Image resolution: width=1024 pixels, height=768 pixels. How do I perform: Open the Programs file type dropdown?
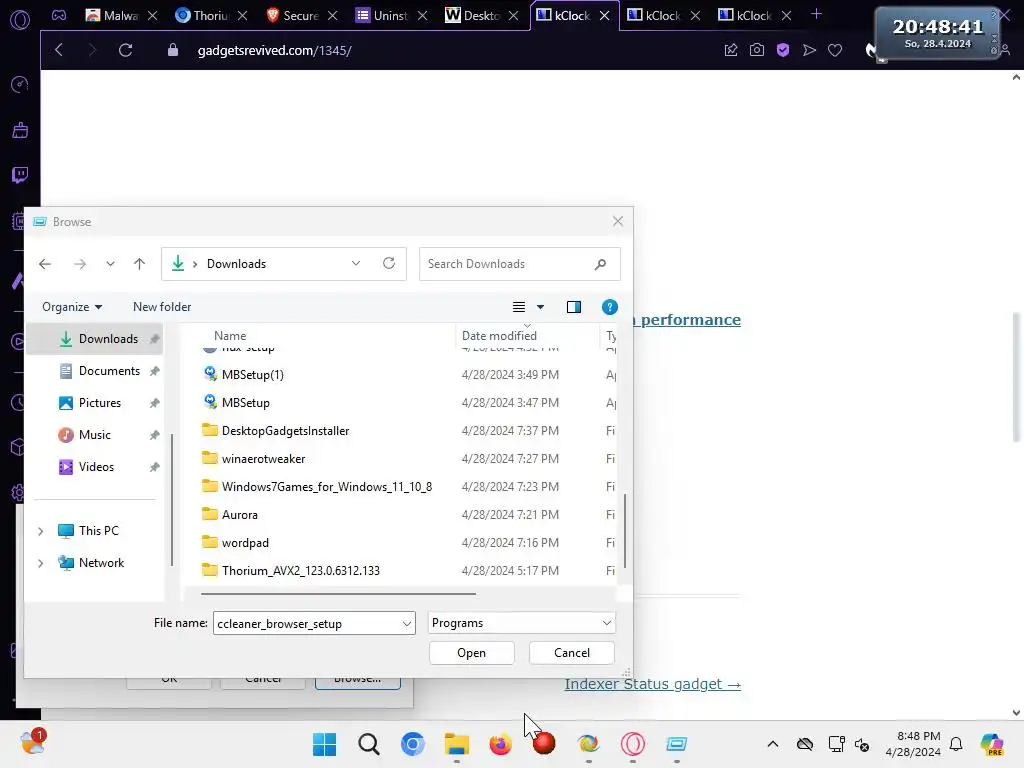[521, 623]
